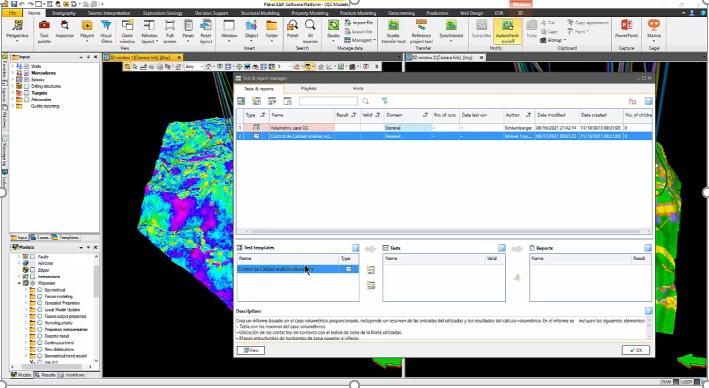
Task: Click the report manager search input field
Action: pyautogui.click(x=328, y=101)
